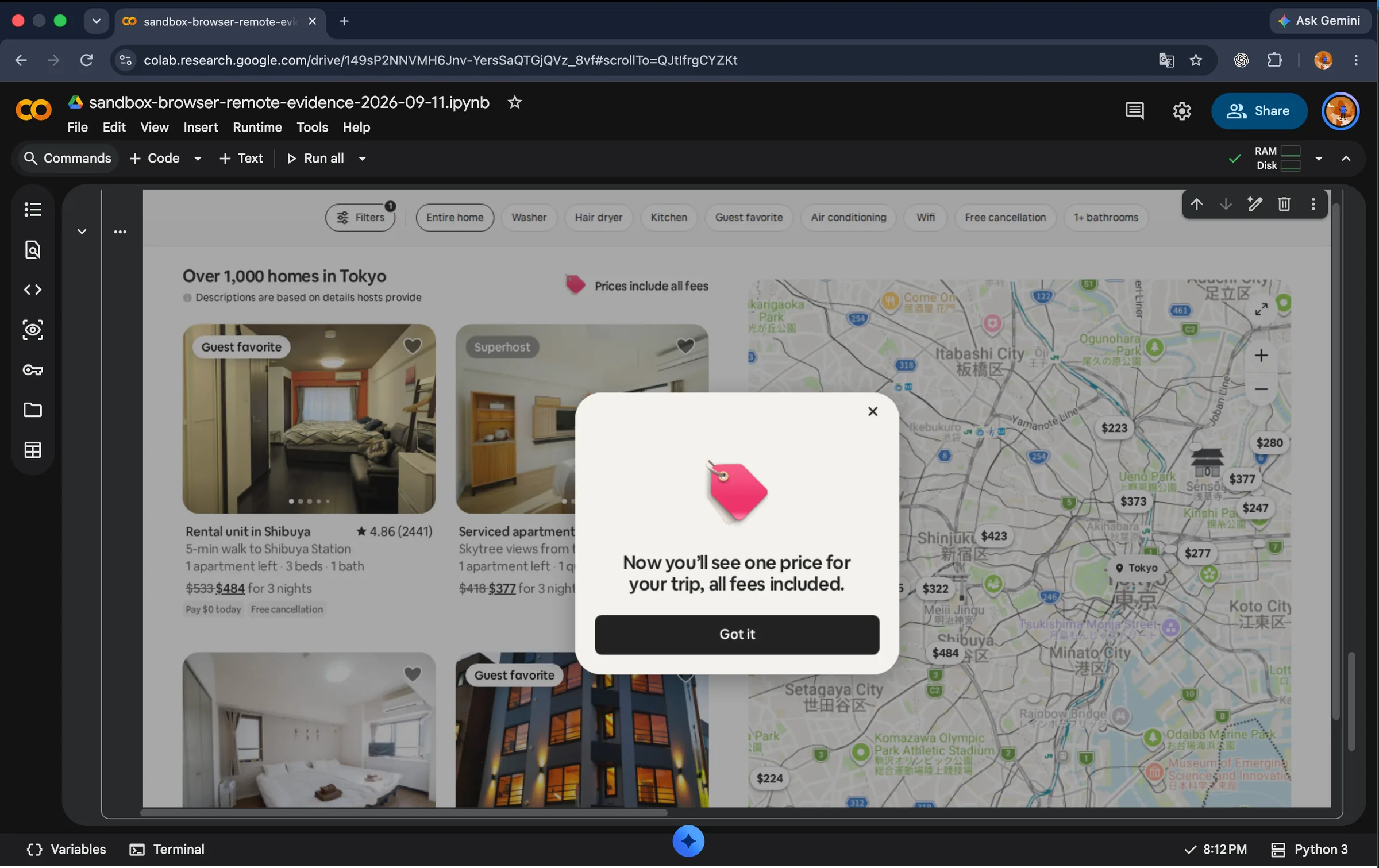Open find and replace sidebar icon
This screenshot has height=868, width=1379.
coord(33,250)
